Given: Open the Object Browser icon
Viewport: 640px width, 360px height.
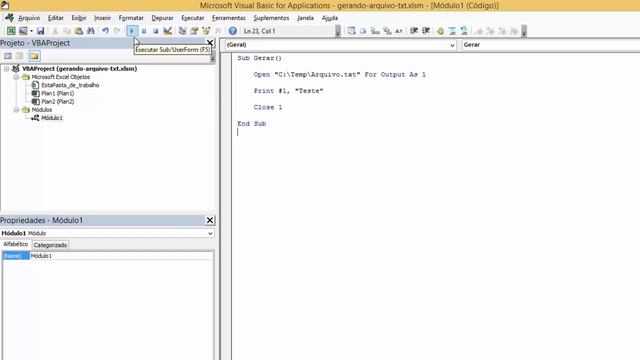Looking at the screenshot, I should click(206, 31).
